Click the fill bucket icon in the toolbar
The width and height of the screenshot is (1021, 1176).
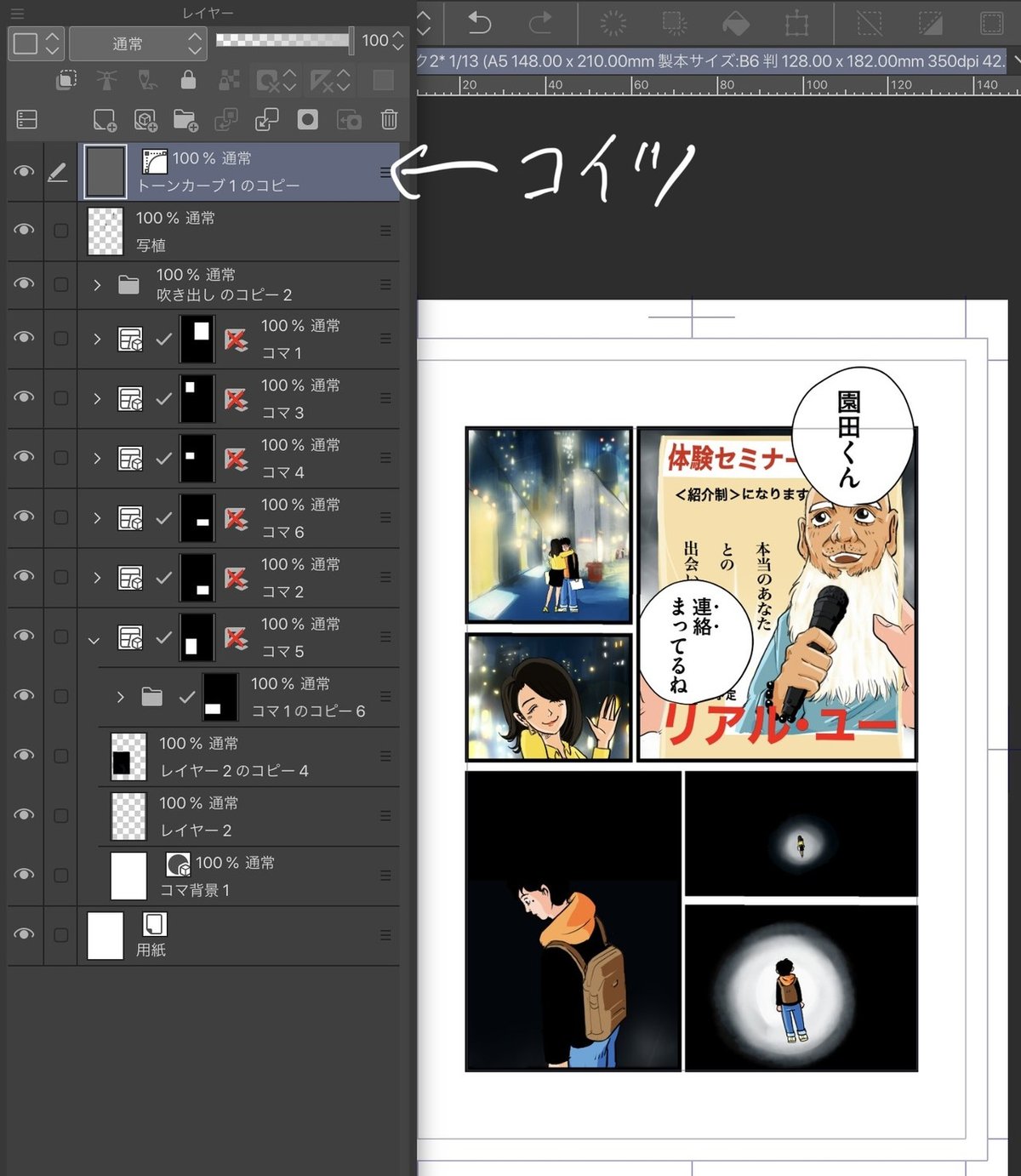pos(733,21)
